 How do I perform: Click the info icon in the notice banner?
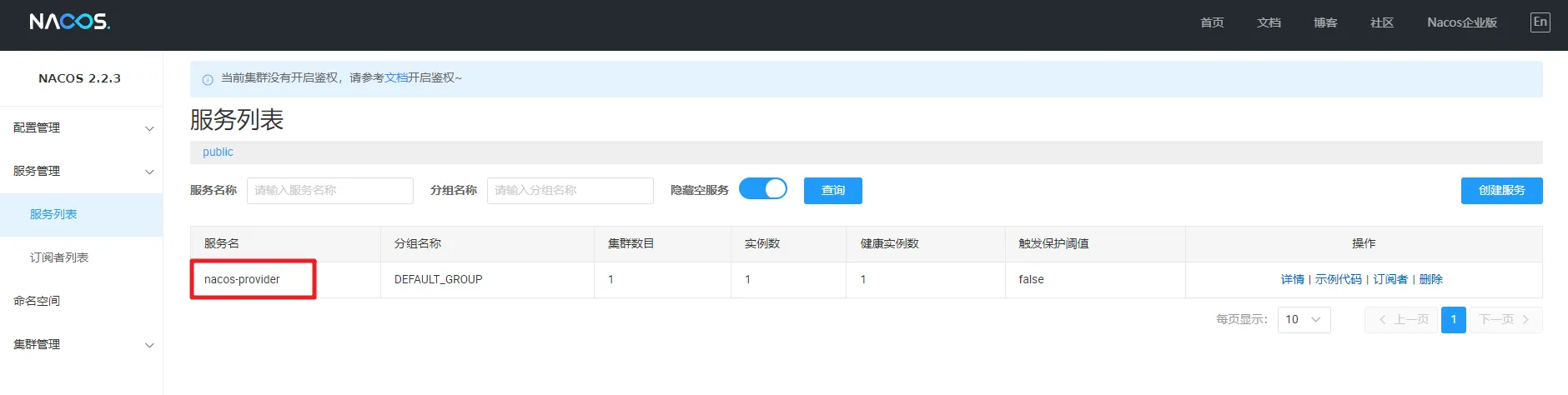(208, 79)
